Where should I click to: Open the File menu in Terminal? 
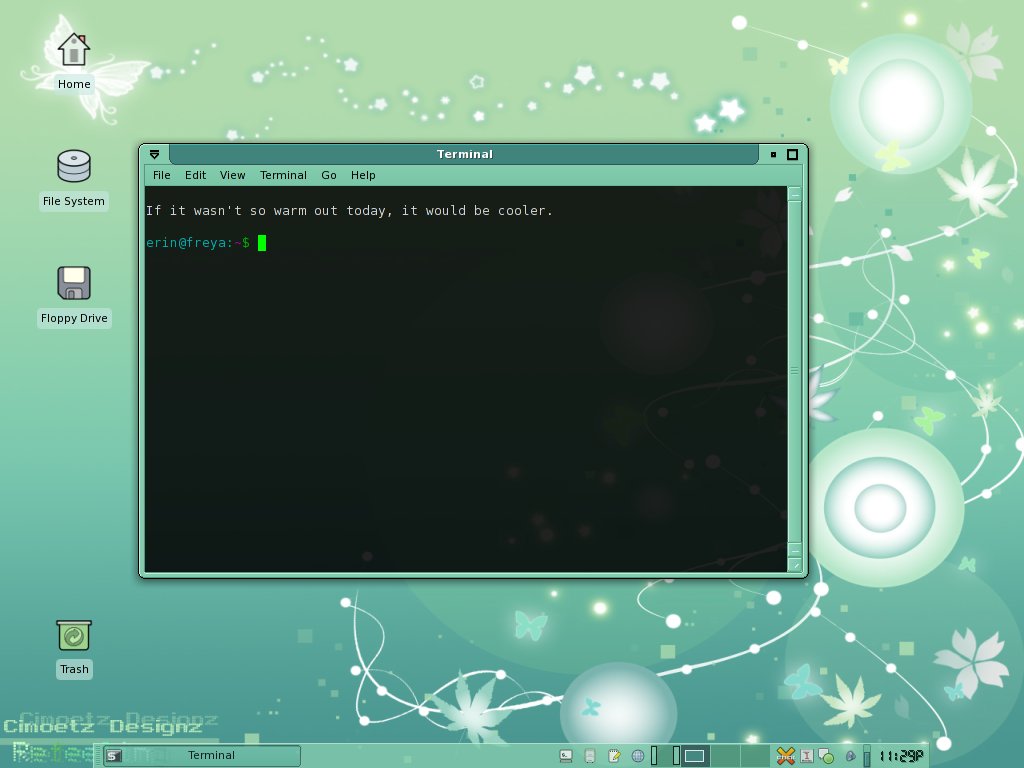tap(161, 175)
